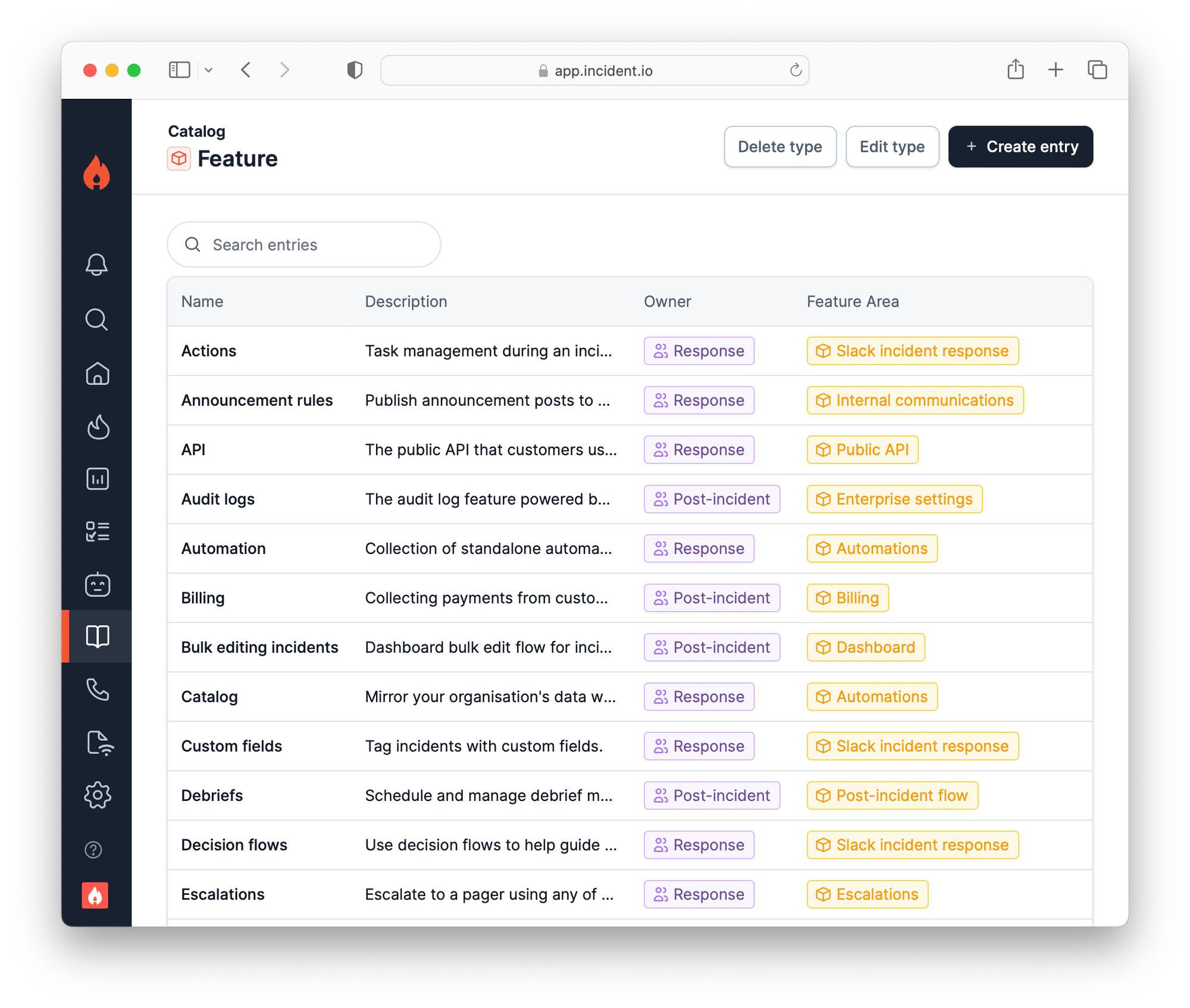Open Incidents flame icon in sidebar
This screenshot has width=1190, height=1008.
coord(98,427)
